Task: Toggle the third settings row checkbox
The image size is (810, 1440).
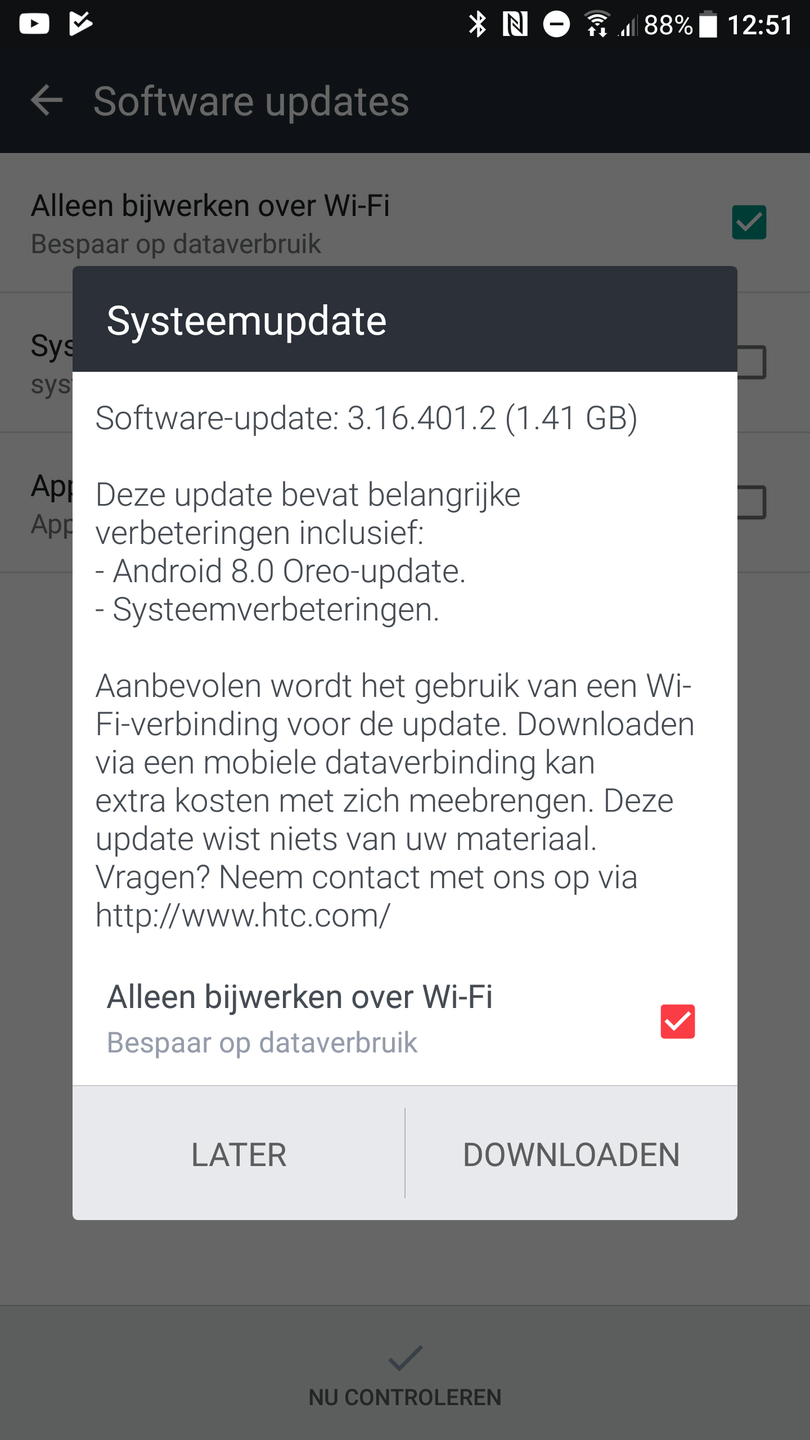Action: point(751,502)
